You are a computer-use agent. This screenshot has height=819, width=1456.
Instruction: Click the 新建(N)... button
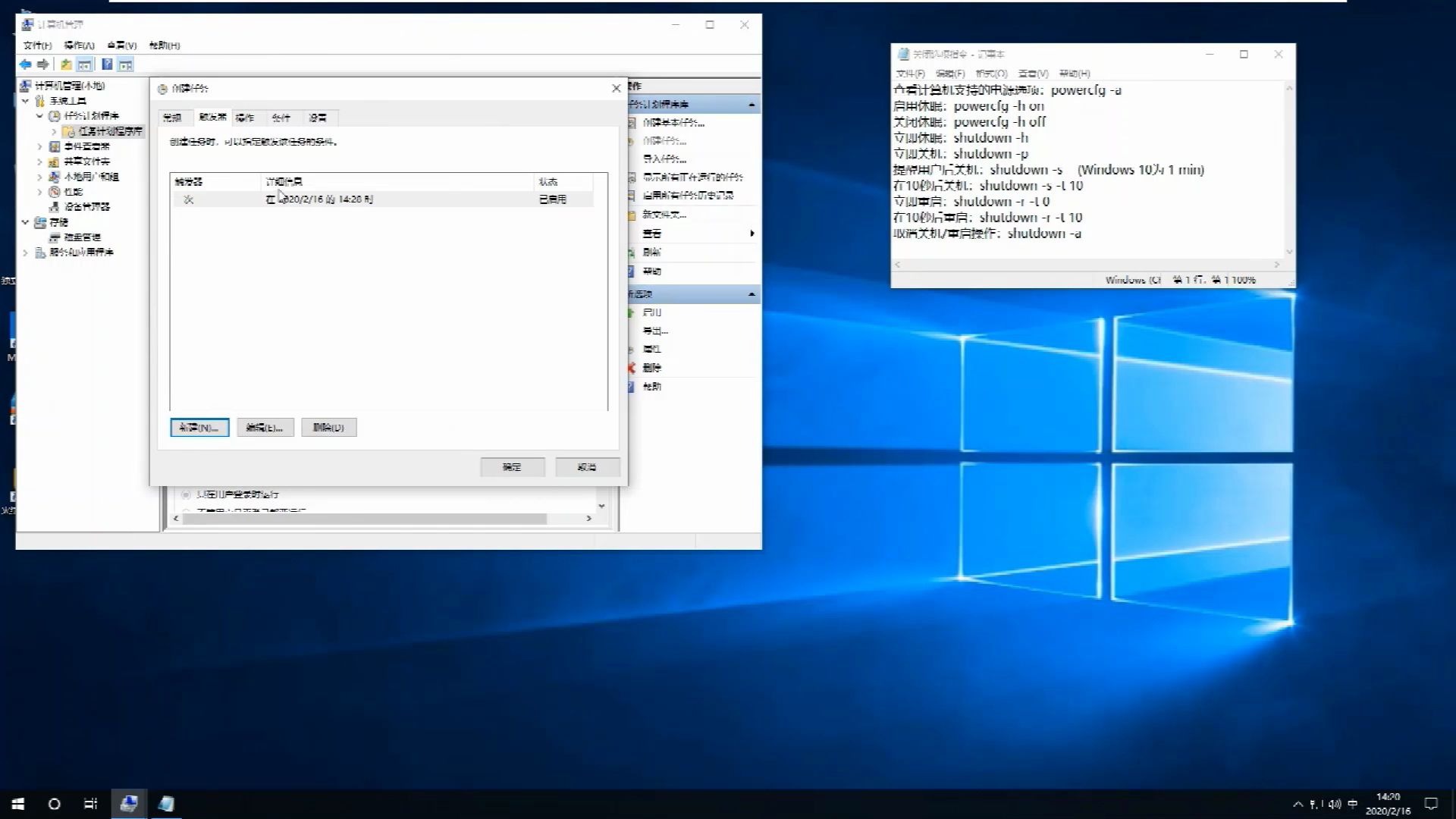point(199,428)
